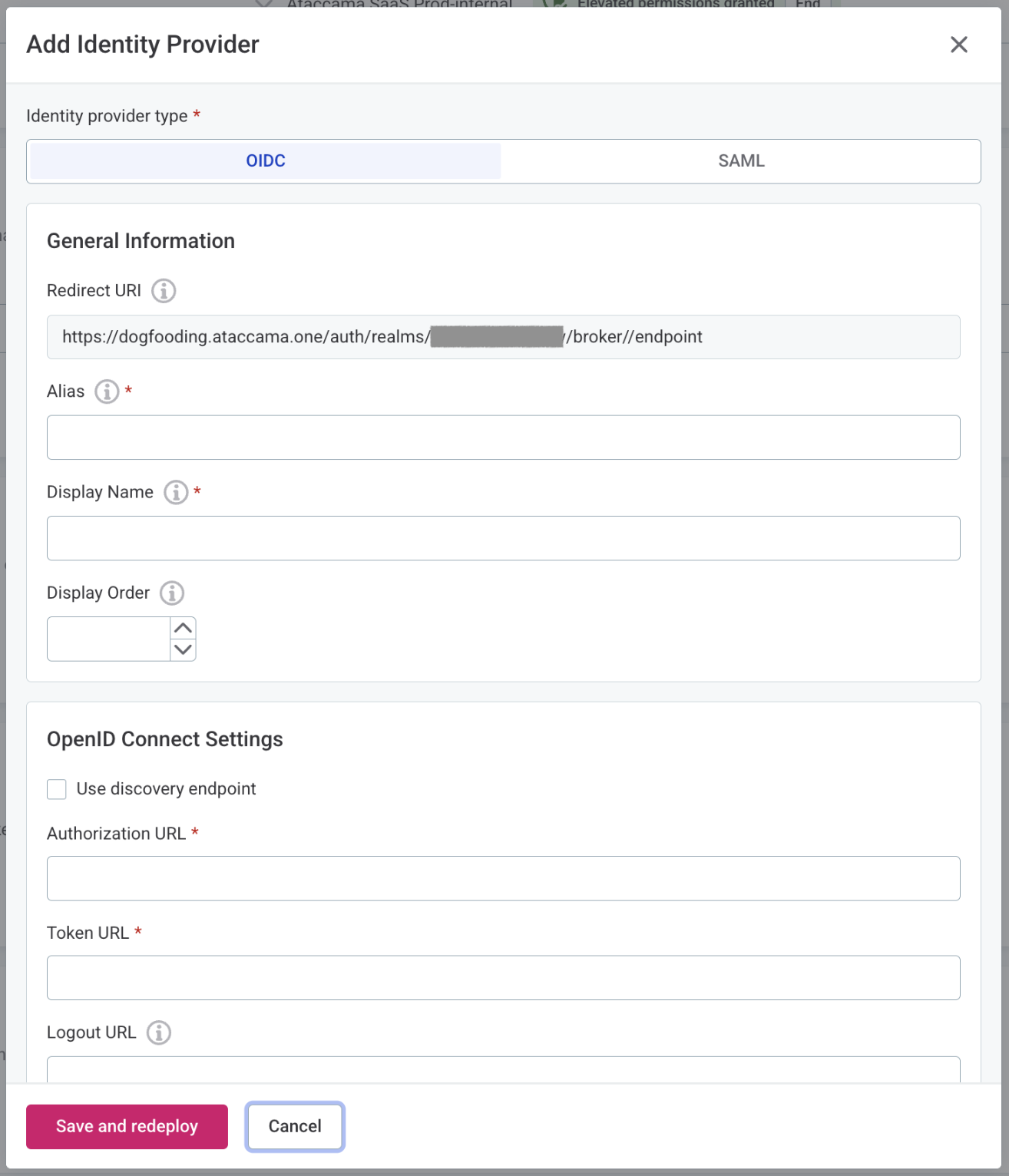Click the Display Order info icon
This screenshot has height=1176, width=1009.
(171, 593)
